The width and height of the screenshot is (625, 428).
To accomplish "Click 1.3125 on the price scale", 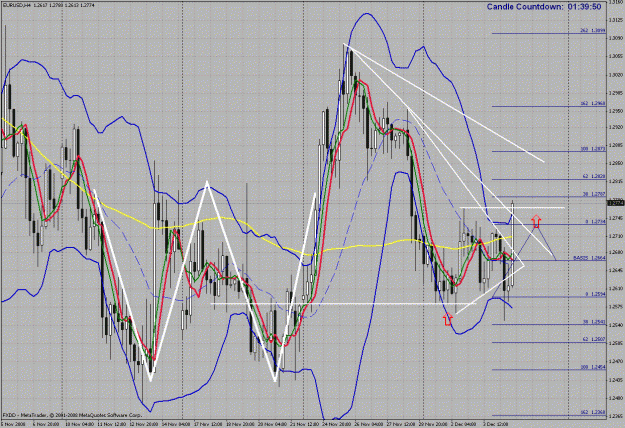I will coord(615,20).
